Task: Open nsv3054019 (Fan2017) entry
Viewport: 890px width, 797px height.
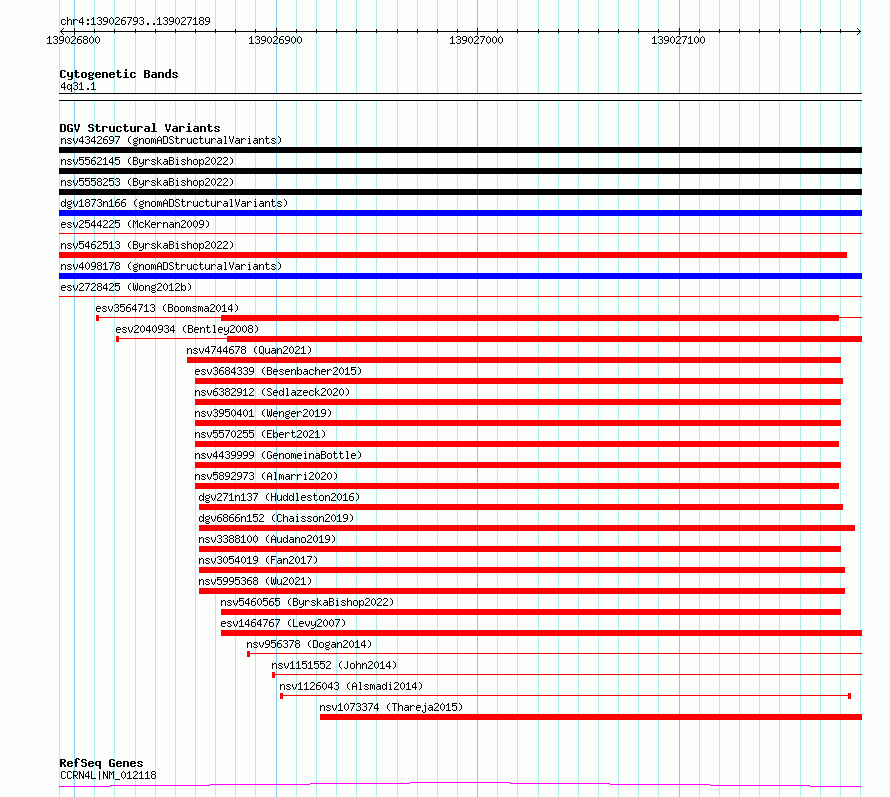Action: (258, 560)
